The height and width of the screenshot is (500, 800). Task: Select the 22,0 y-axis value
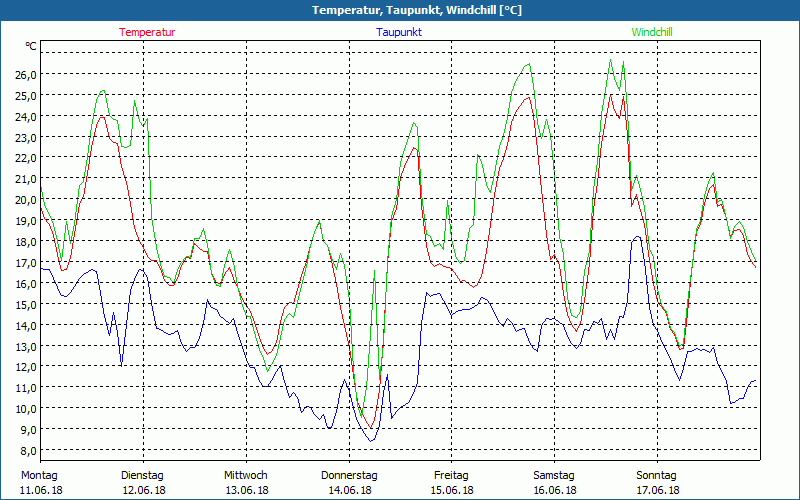tap(26, 158)
